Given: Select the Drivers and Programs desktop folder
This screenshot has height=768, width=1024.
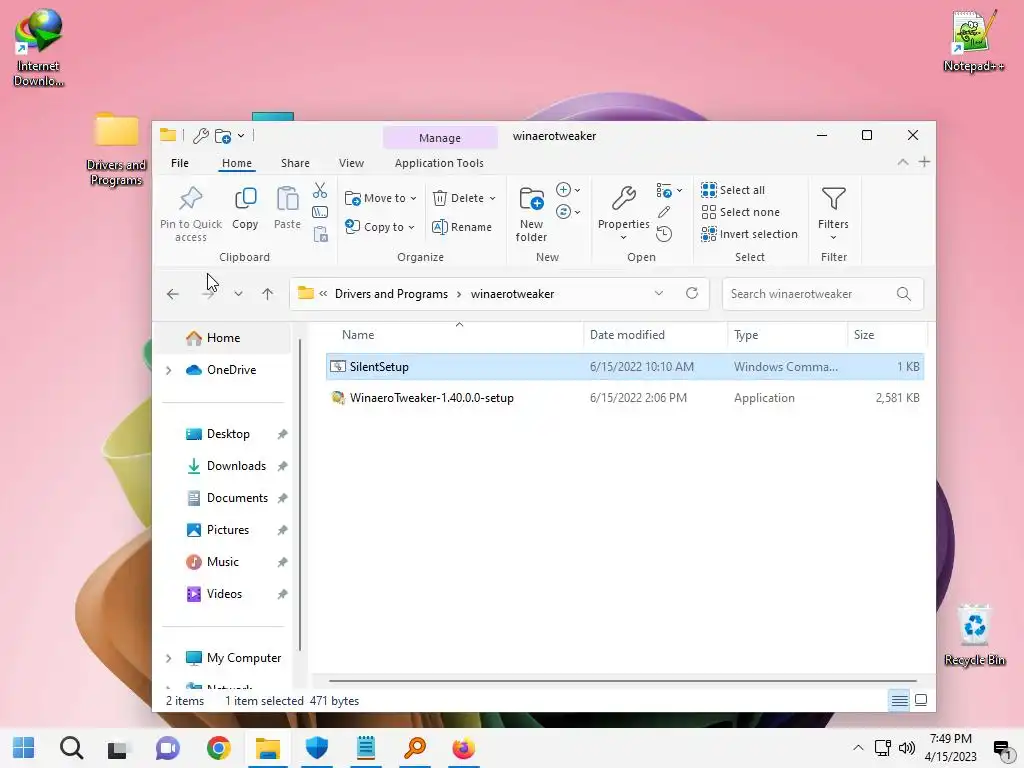Looking at the screenshot, I should [116, 150].
